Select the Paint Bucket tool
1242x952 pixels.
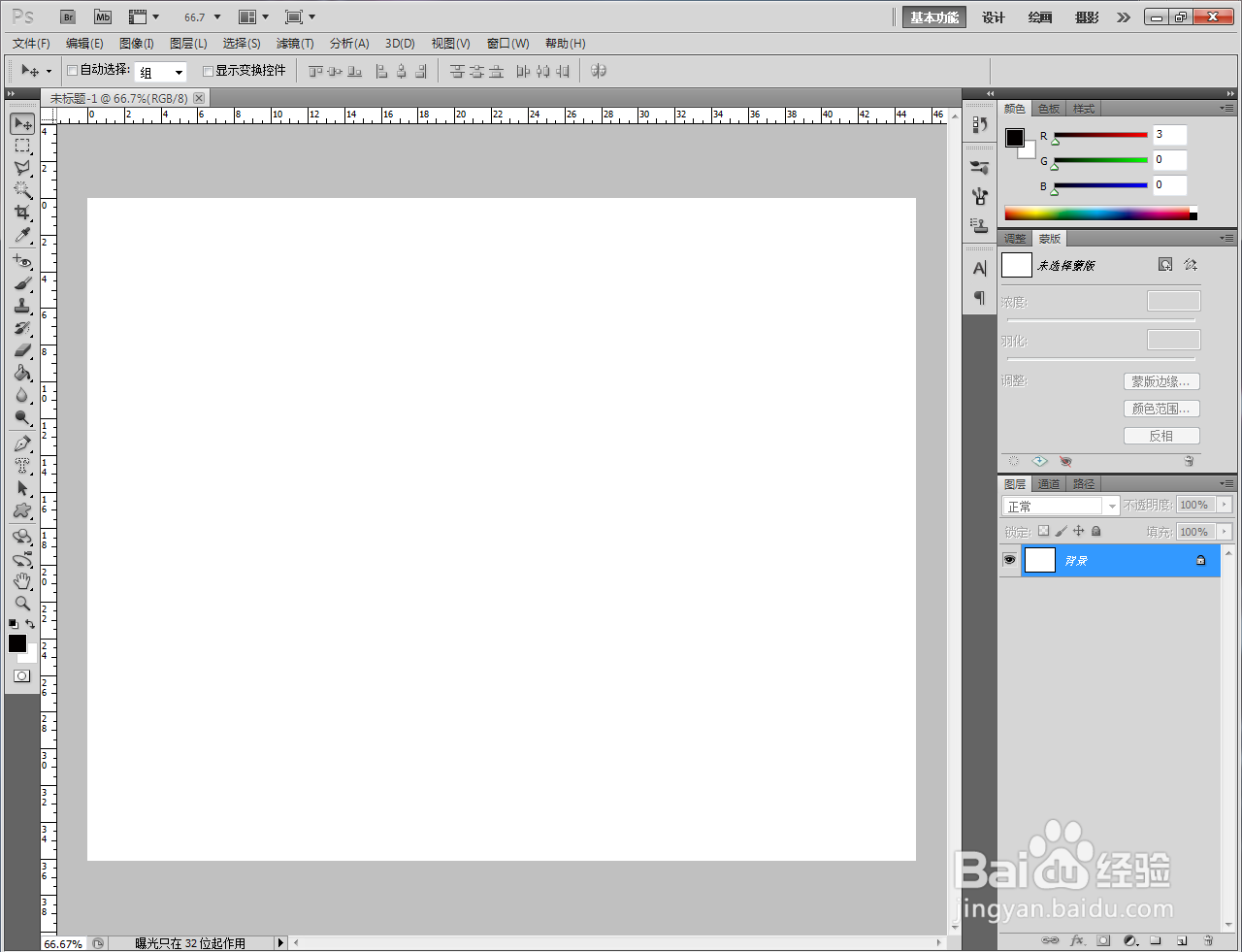pyautogui.click(x=22, y=373)
